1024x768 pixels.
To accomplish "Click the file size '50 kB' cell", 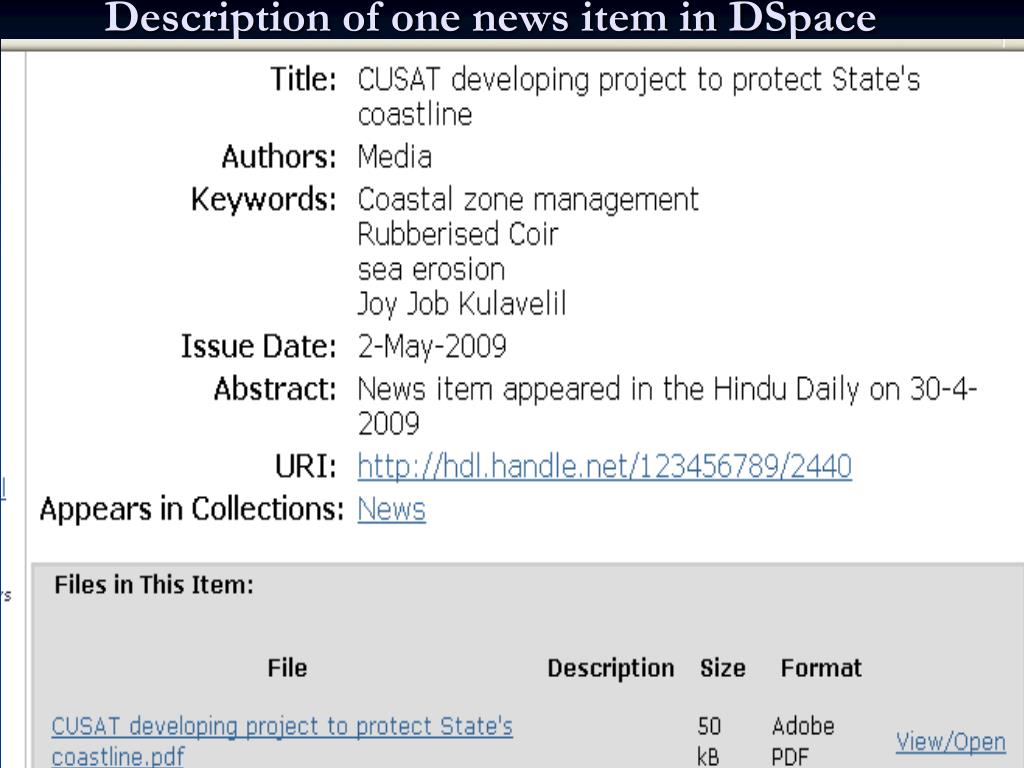I will coord(709,741).
